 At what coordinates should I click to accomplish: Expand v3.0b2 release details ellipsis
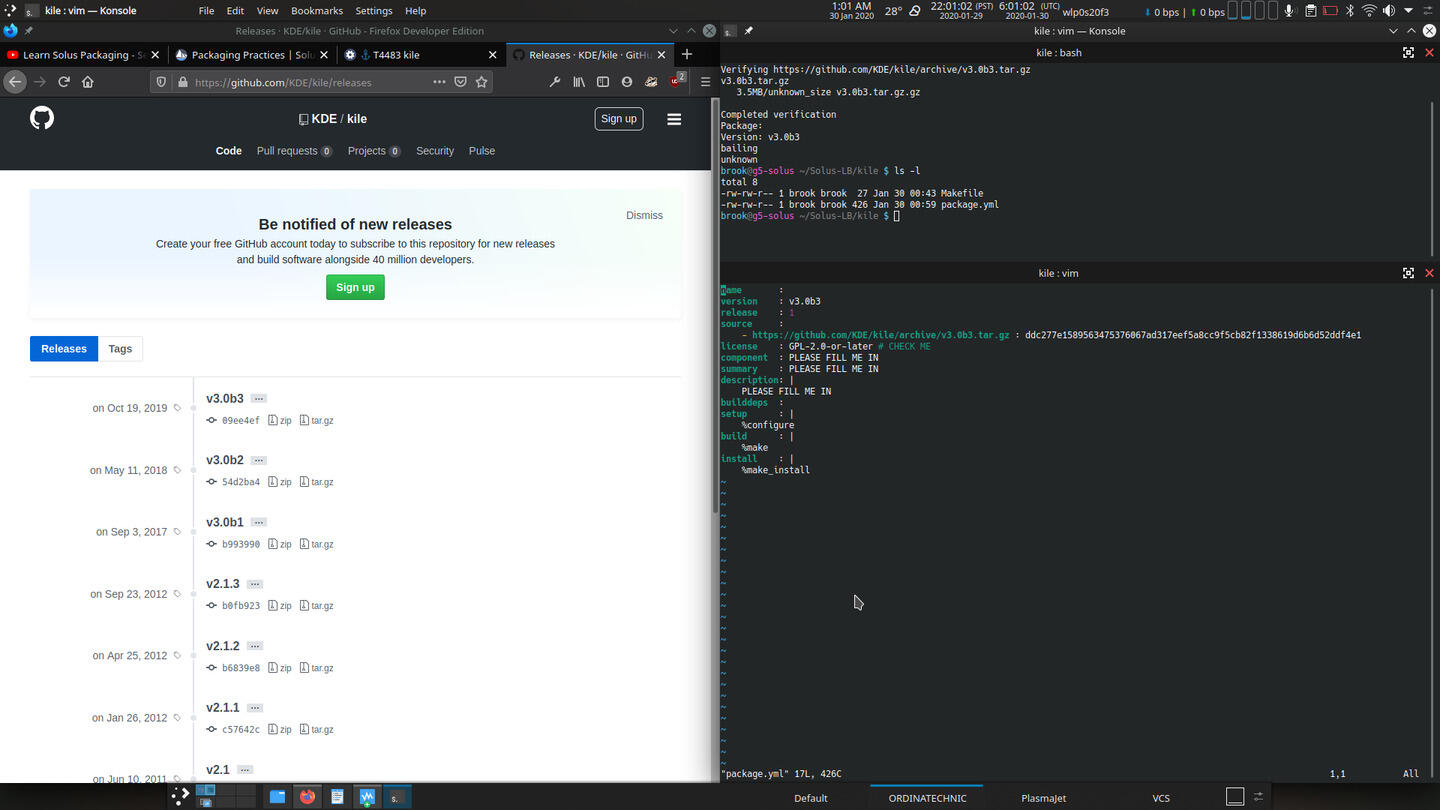pos(259,461)
